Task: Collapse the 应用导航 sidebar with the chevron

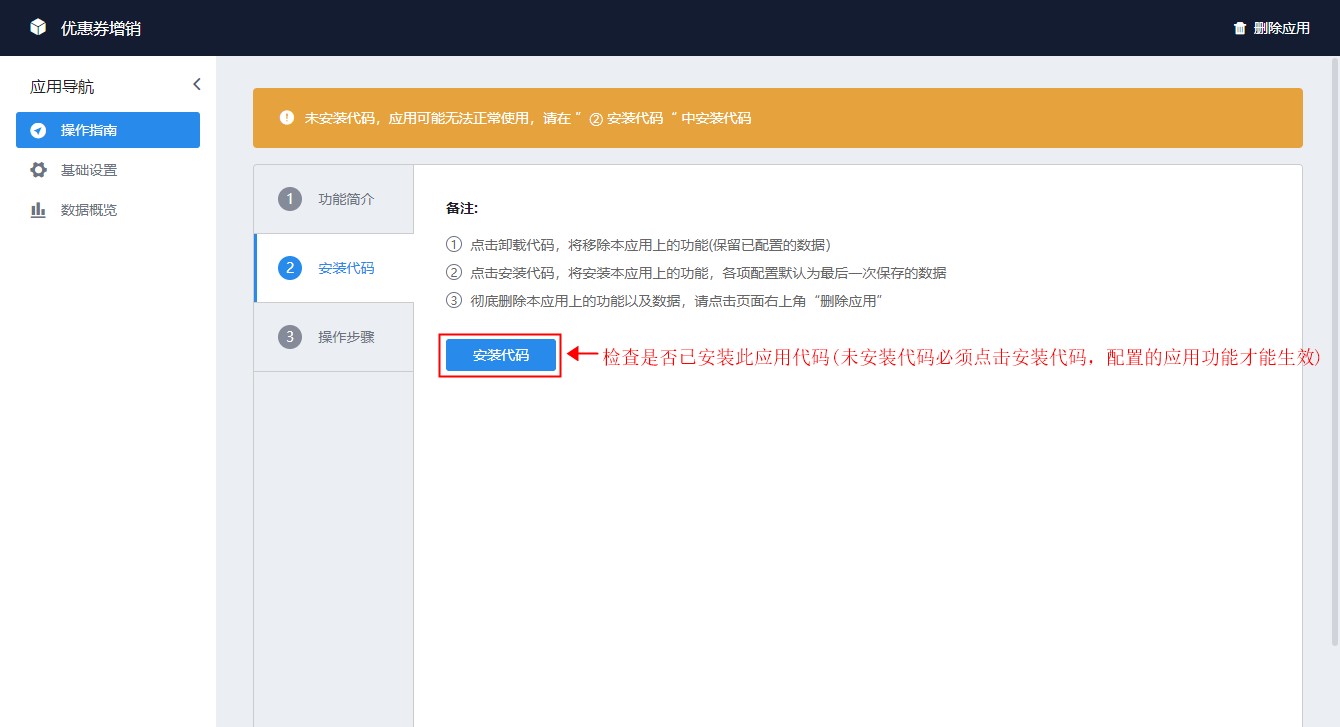Action: [x=196, y=85]
